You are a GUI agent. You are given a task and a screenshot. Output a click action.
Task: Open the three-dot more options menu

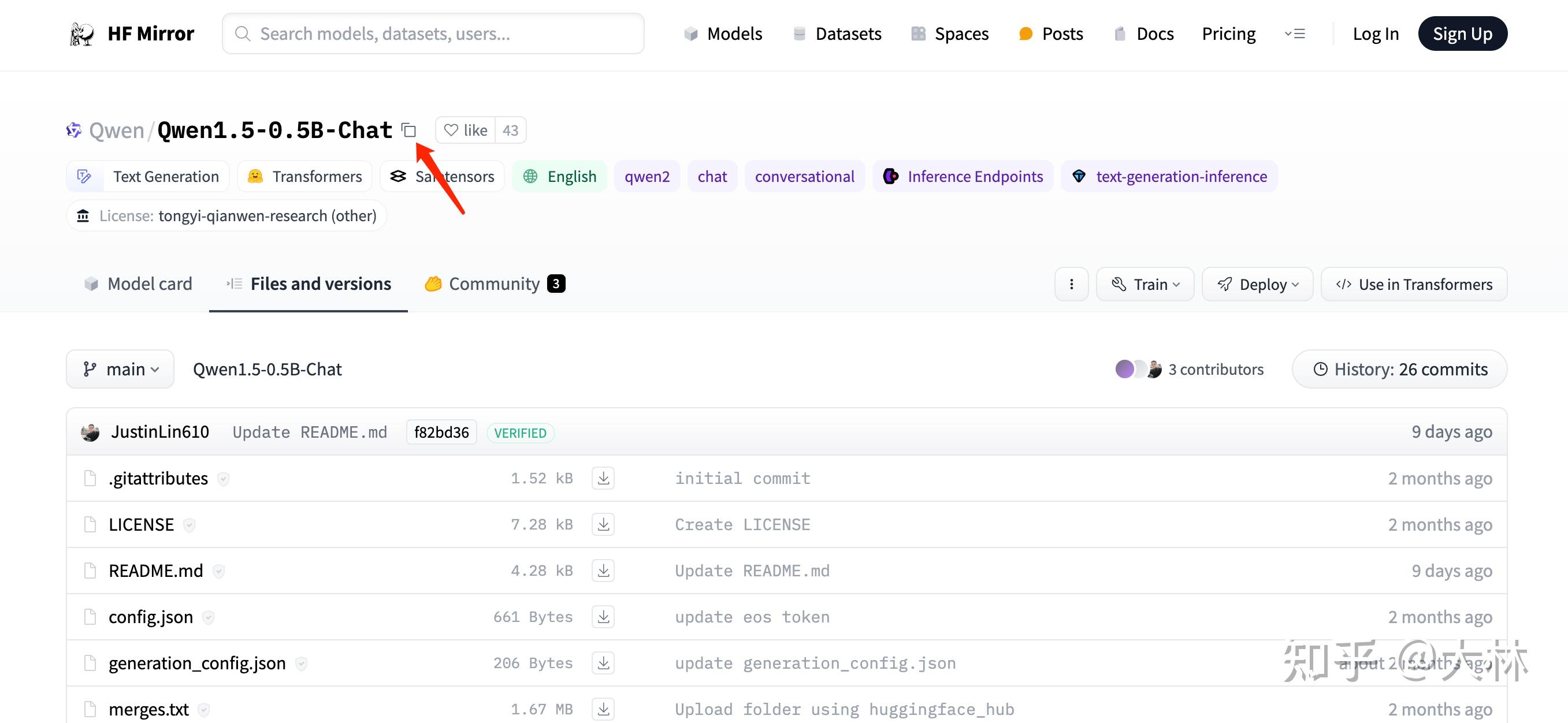pyautogui.click(x=1071, y=284)
